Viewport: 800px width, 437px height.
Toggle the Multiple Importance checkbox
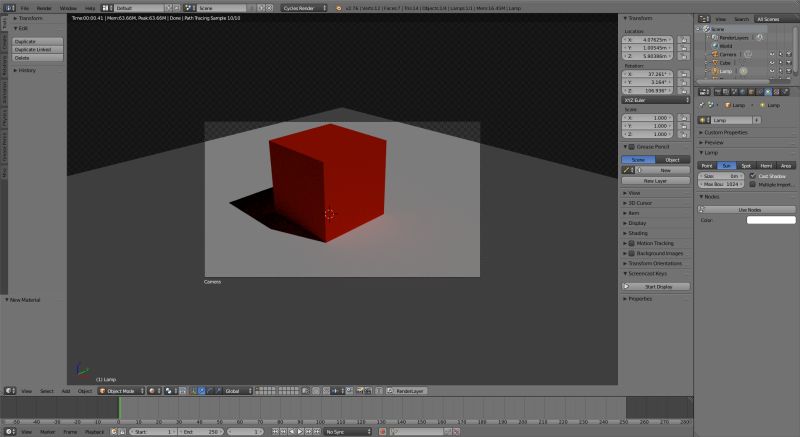[753, 184]
